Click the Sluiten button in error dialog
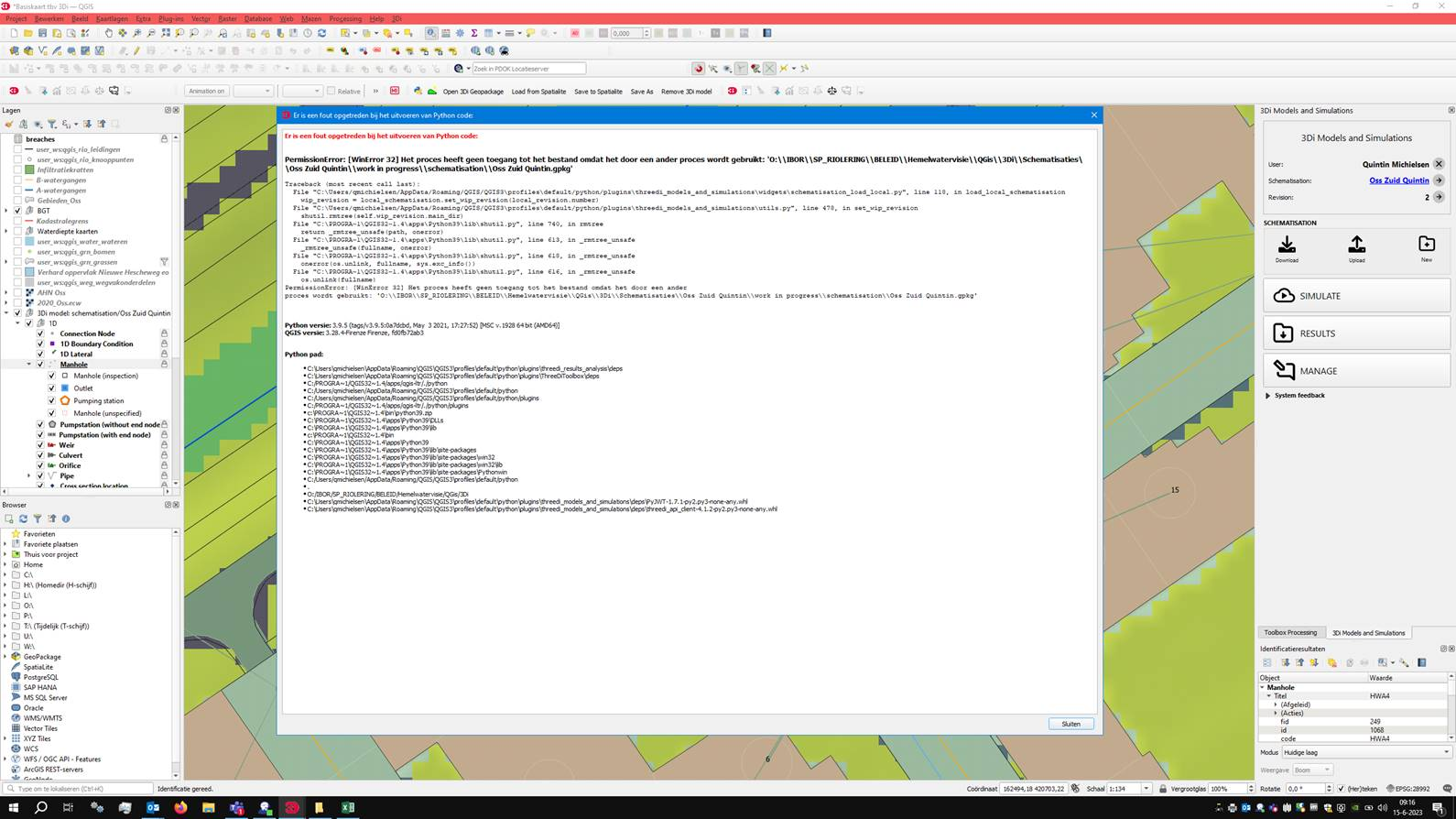Viewport: 1456px width, 819px height. coord(1070,724)
